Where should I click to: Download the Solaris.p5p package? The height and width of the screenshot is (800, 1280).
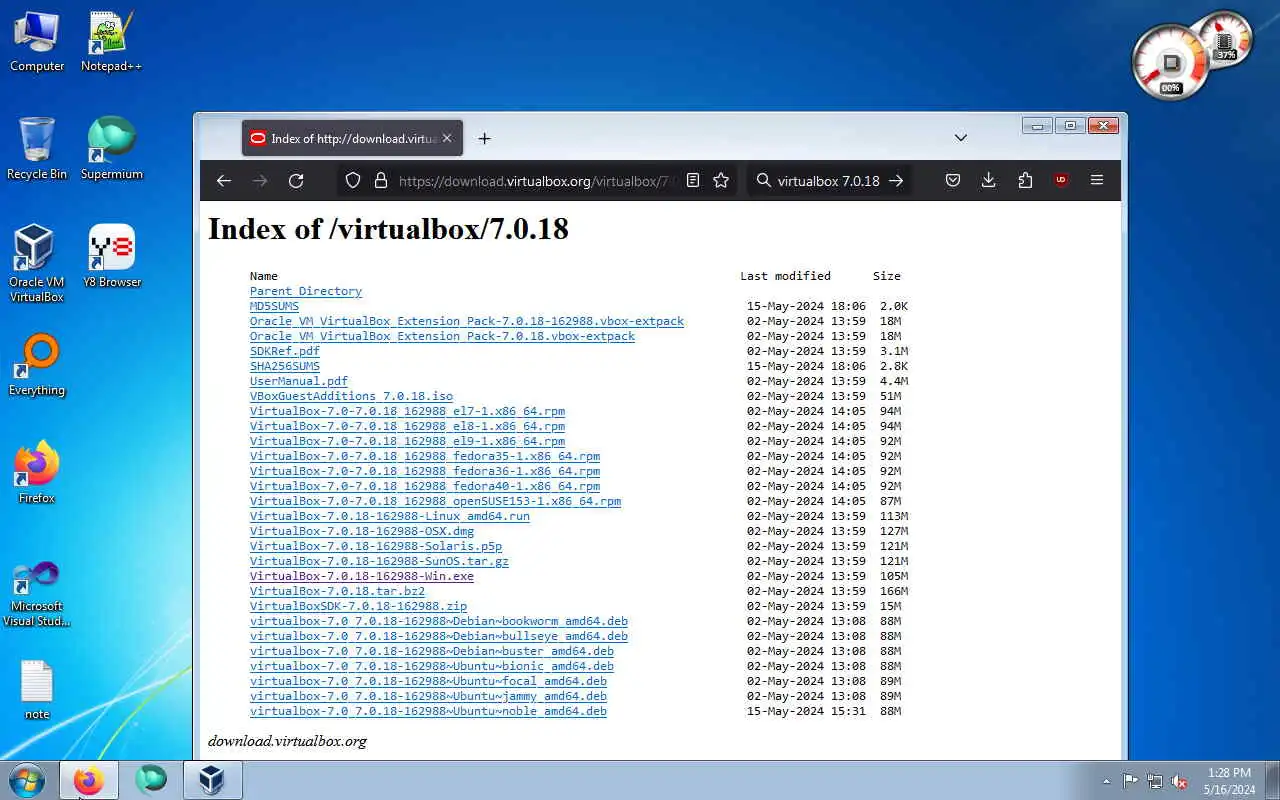376,546
